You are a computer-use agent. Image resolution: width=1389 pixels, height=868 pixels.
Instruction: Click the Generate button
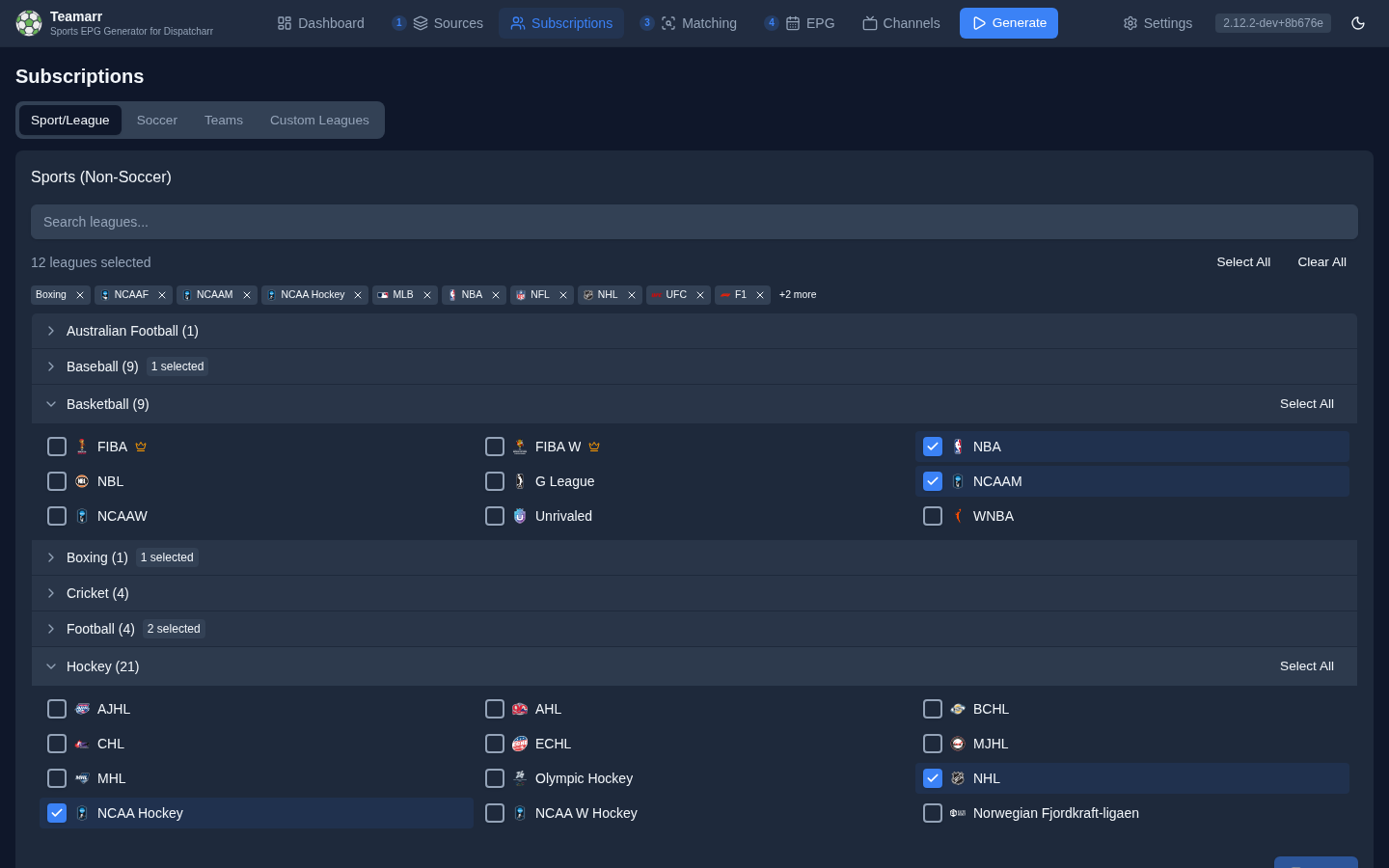pyautogui.click(x=1009, y=23)
